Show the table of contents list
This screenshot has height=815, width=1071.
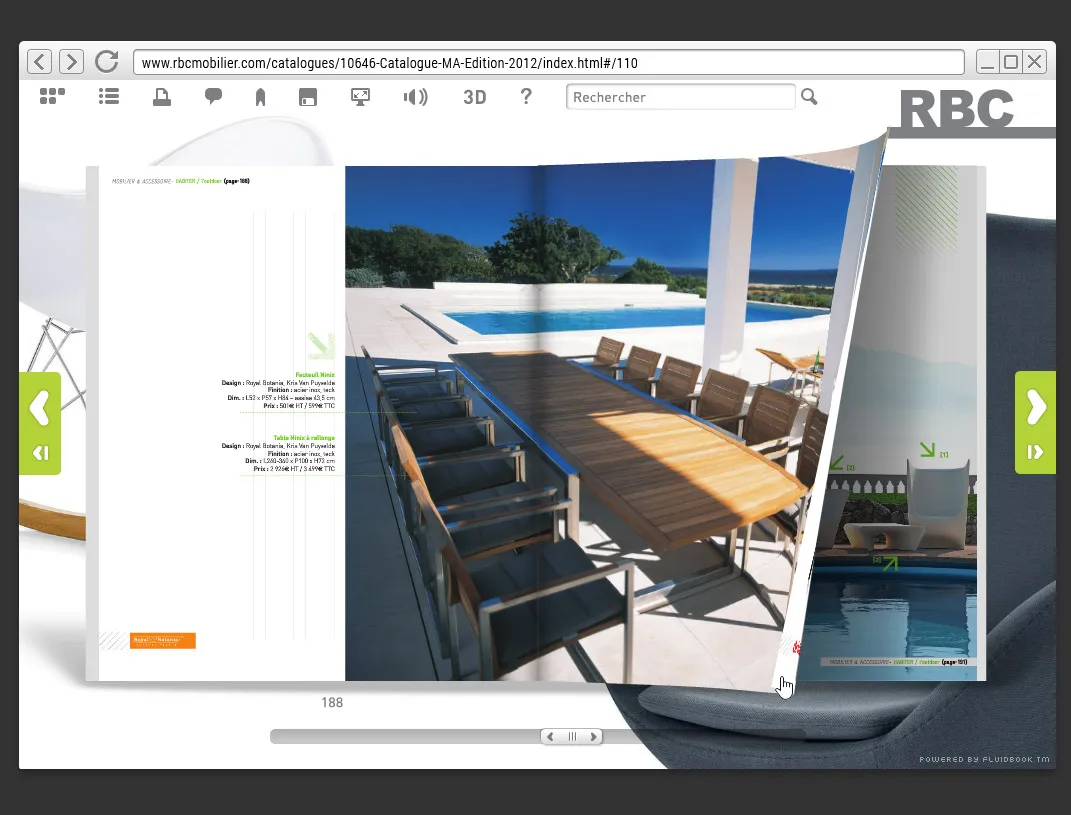click(109, 97)
